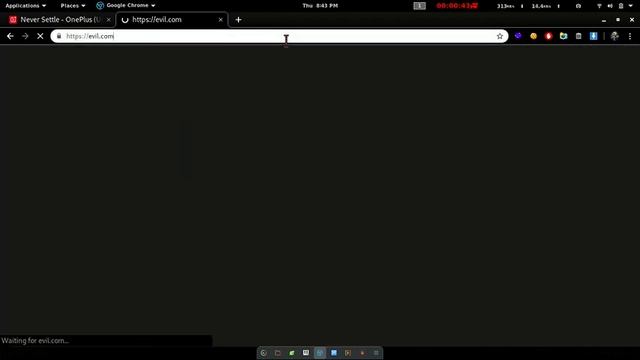Click the padlock icon in address bar

pos(59,36)
